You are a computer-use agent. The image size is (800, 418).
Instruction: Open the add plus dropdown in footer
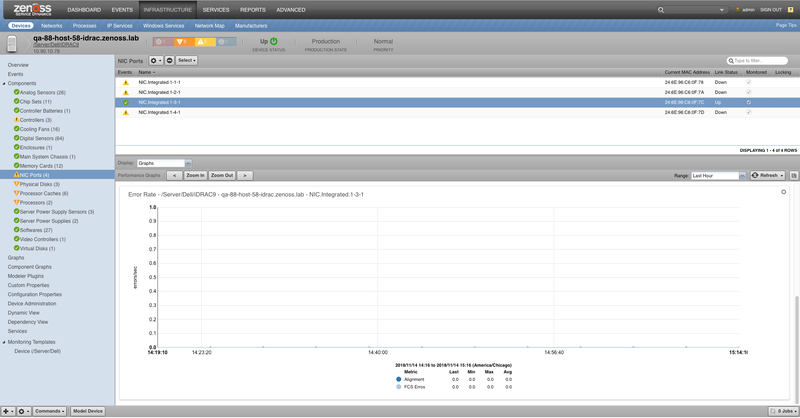(x=8, y=411)
